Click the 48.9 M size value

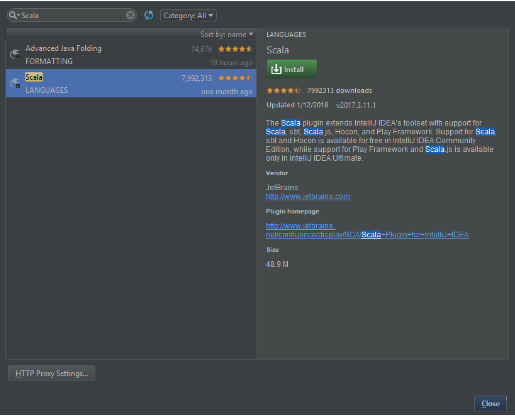(x=277, y=264)
